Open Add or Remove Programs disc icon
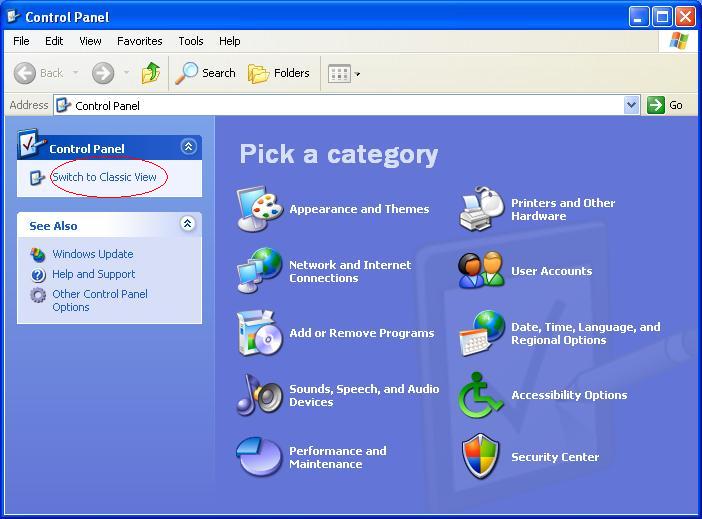Image resolution: width=702 pixels, height=519 pixels. 260,333
